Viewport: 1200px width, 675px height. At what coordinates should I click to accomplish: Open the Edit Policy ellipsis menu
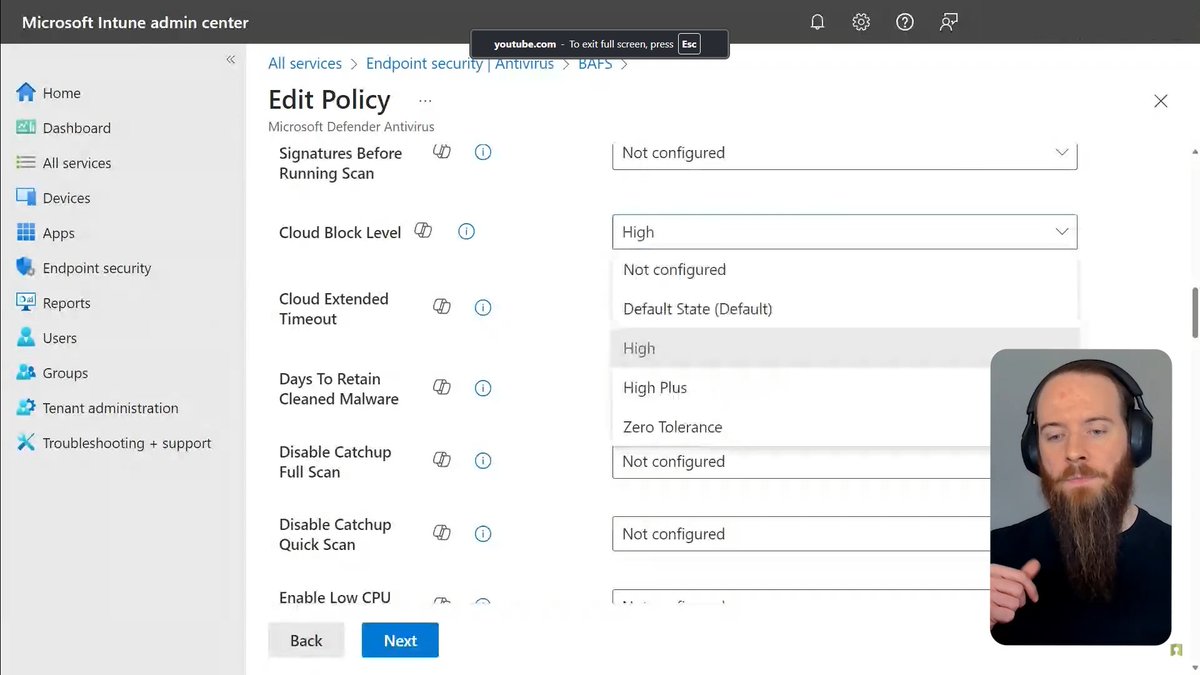tap(425, 101)
